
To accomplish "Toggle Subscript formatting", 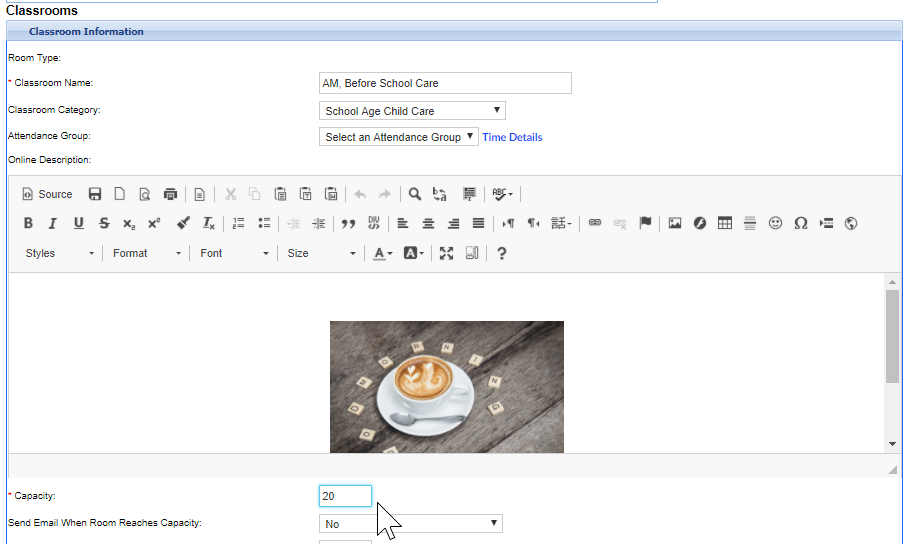I will (129, 223).
